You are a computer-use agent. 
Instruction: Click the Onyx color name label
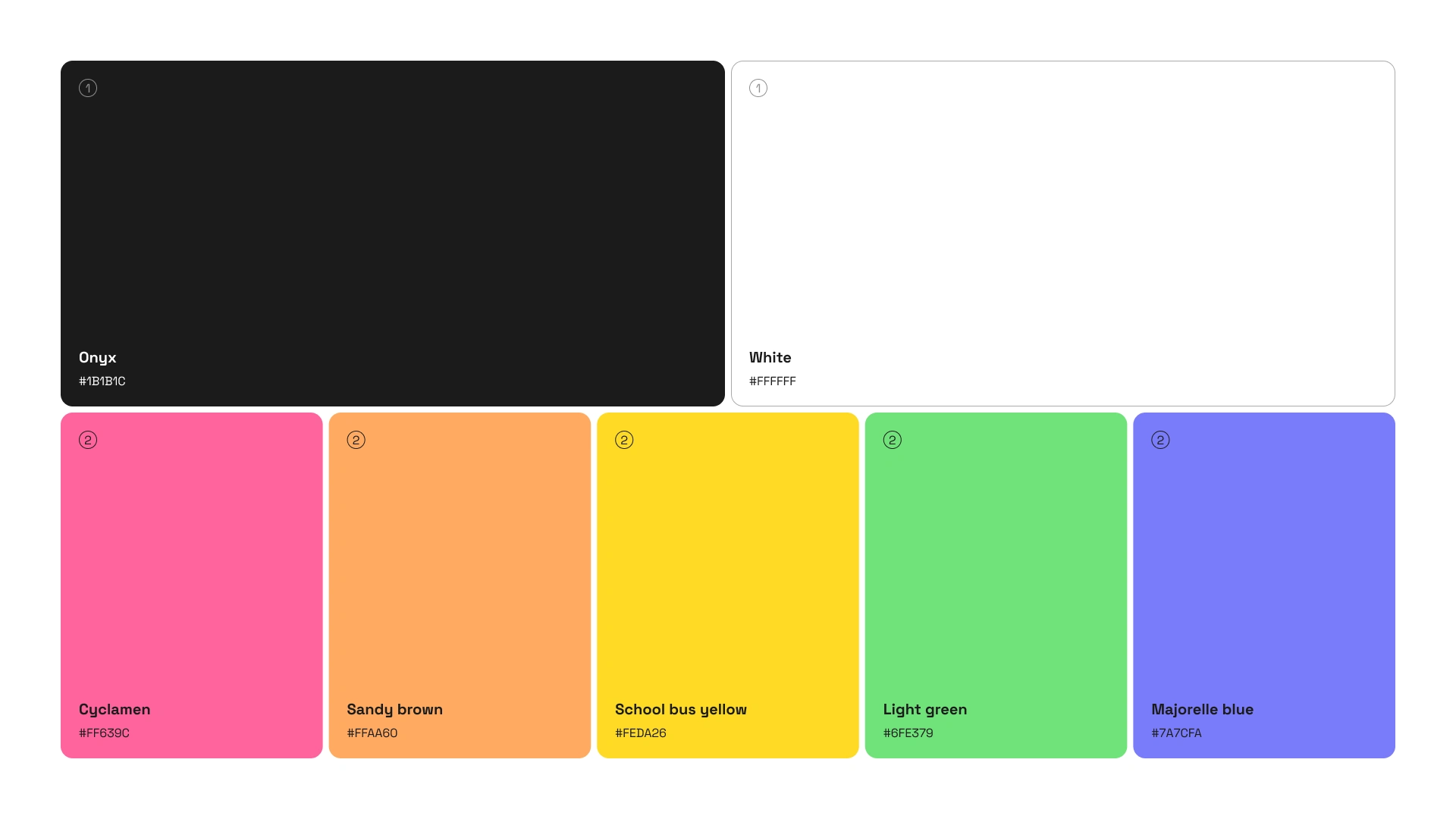click(x=98, y=357)
